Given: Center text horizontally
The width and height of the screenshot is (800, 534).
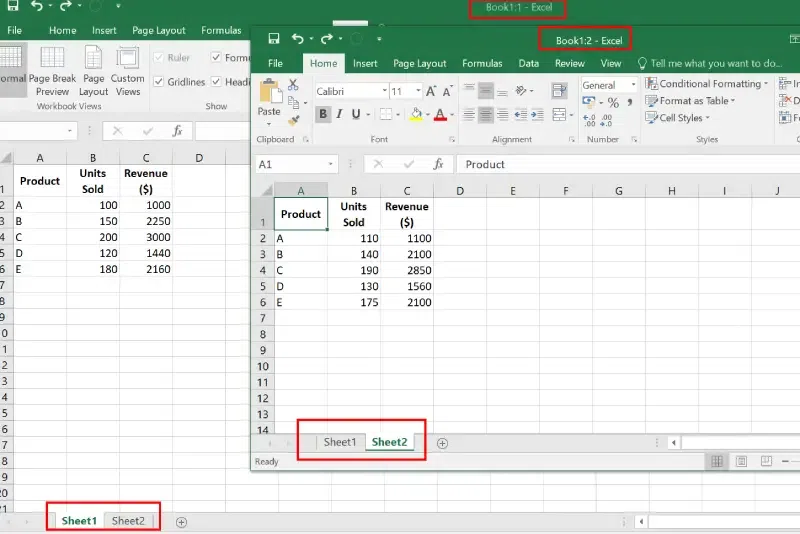Looking at the screenshot, I should click(x=486, y=115).
